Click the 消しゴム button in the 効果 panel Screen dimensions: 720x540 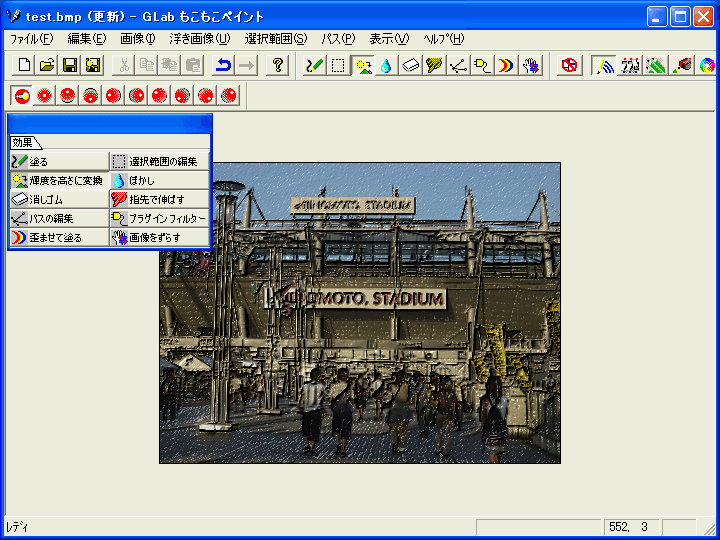point(59,200)
